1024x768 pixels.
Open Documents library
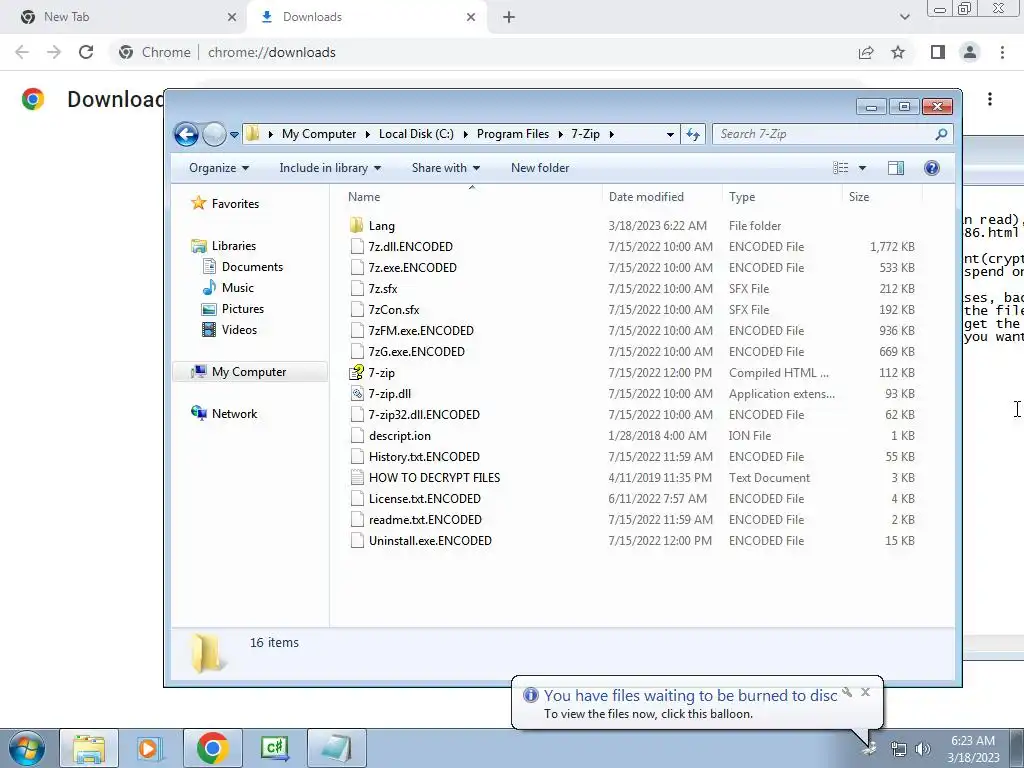click(242, 267)
